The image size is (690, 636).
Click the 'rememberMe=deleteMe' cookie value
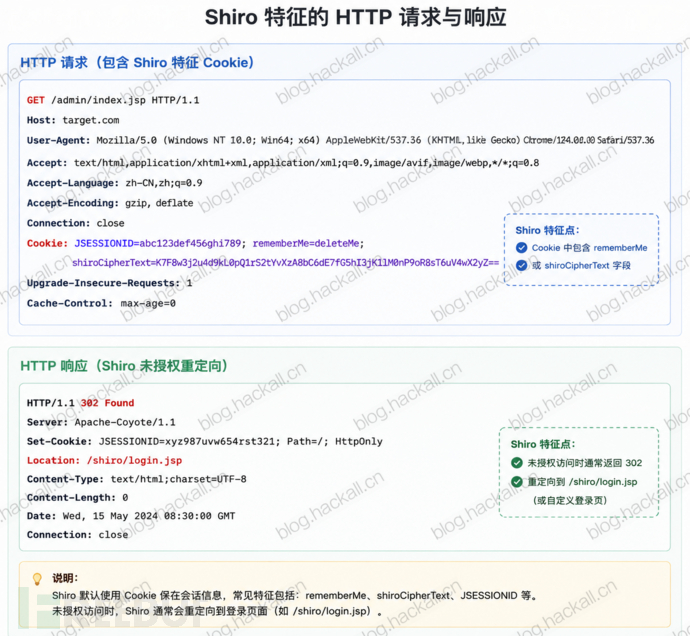[x=306, y=243]
